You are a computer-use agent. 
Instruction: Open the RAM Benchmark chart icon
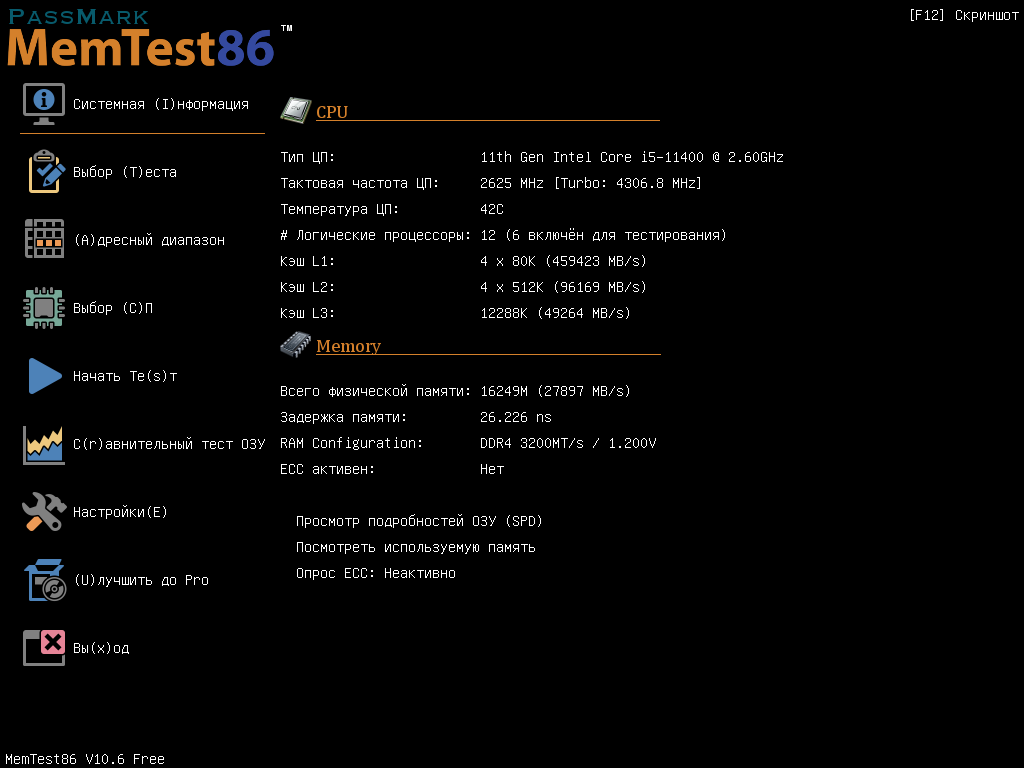coord(44,445)
